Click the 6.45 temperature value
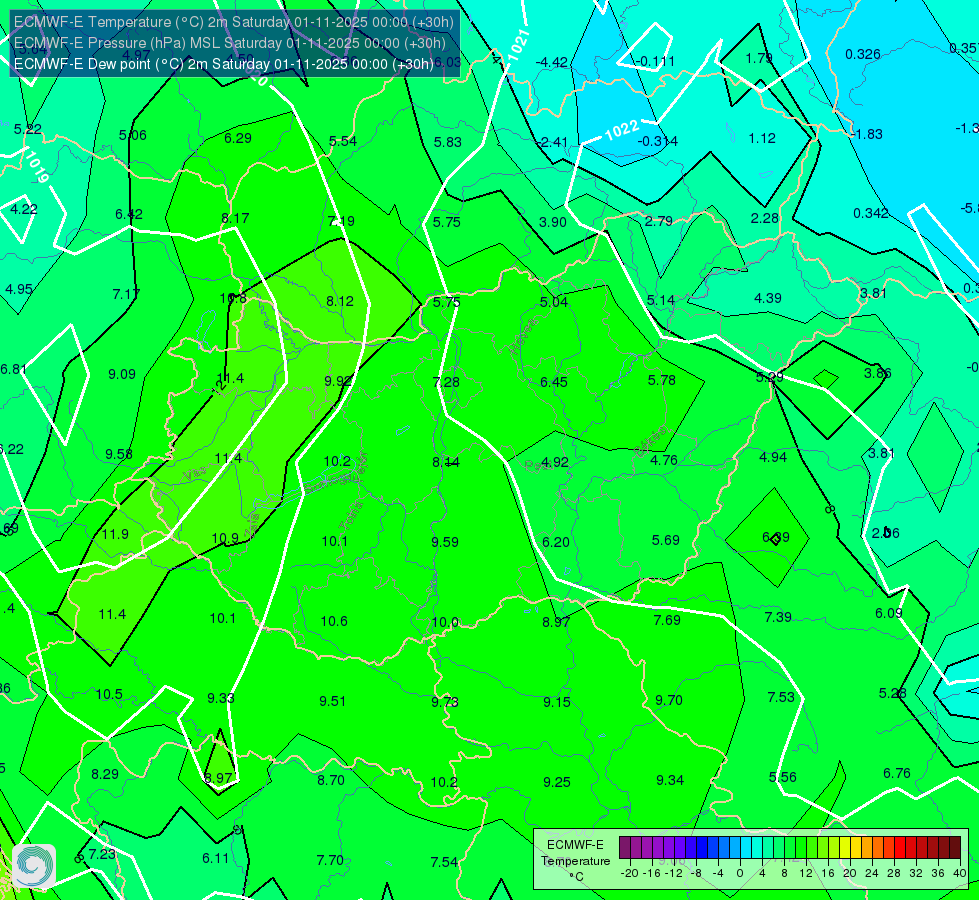 click(x=554, y=382)
